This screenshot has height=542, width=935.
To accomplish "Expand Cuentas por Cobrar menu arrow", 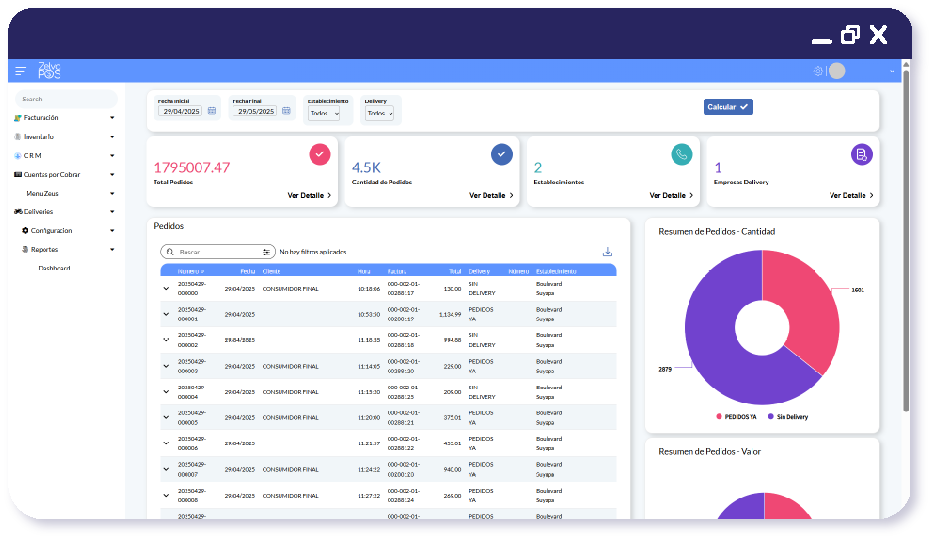I will [x=112, y=175].
